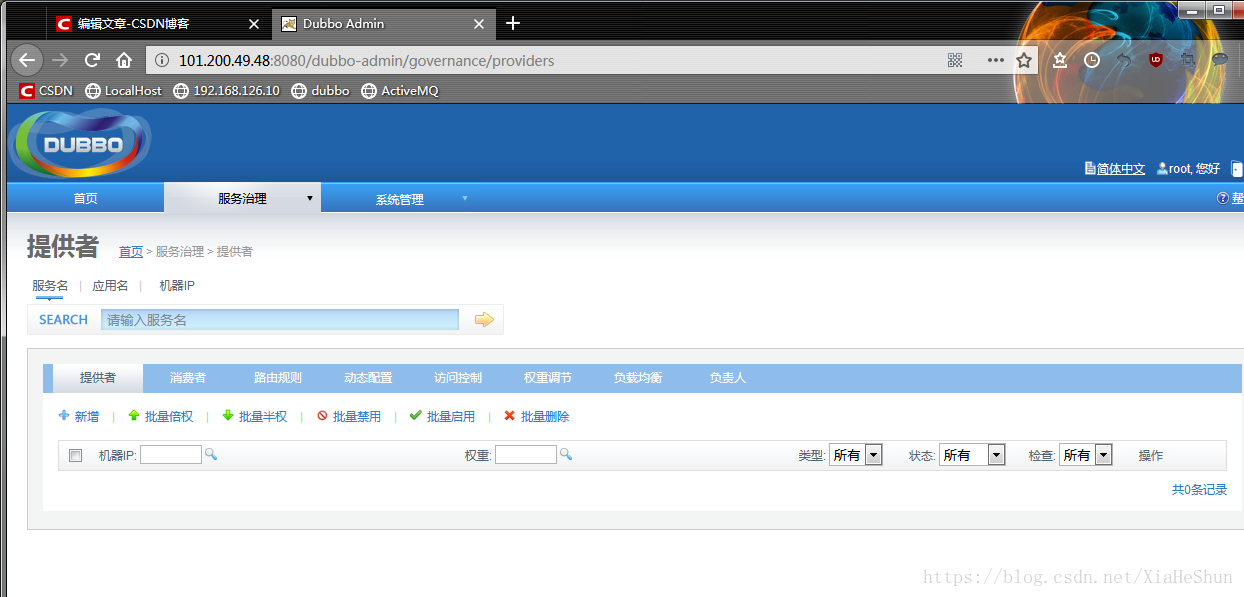The width and height of the screenshot is (1244, 597).
Task: Click the magnifier next to 权重 field
Action: tap(566, 454)
